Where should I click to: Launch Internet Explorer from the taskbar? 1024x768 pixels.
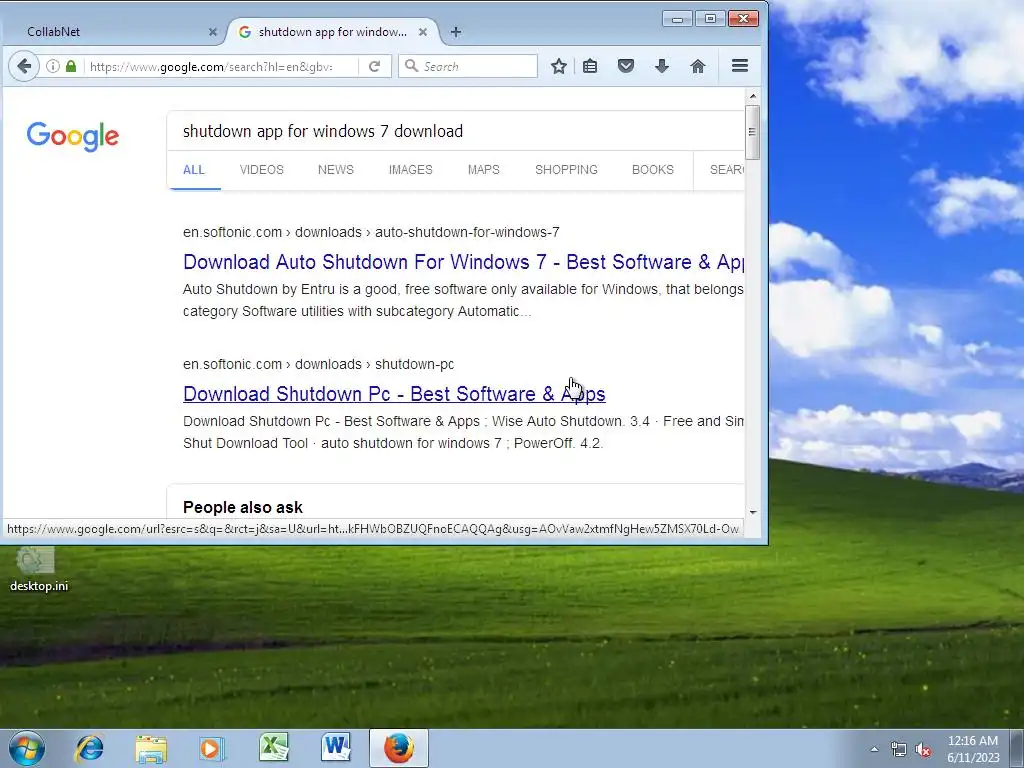pos(89,748)
